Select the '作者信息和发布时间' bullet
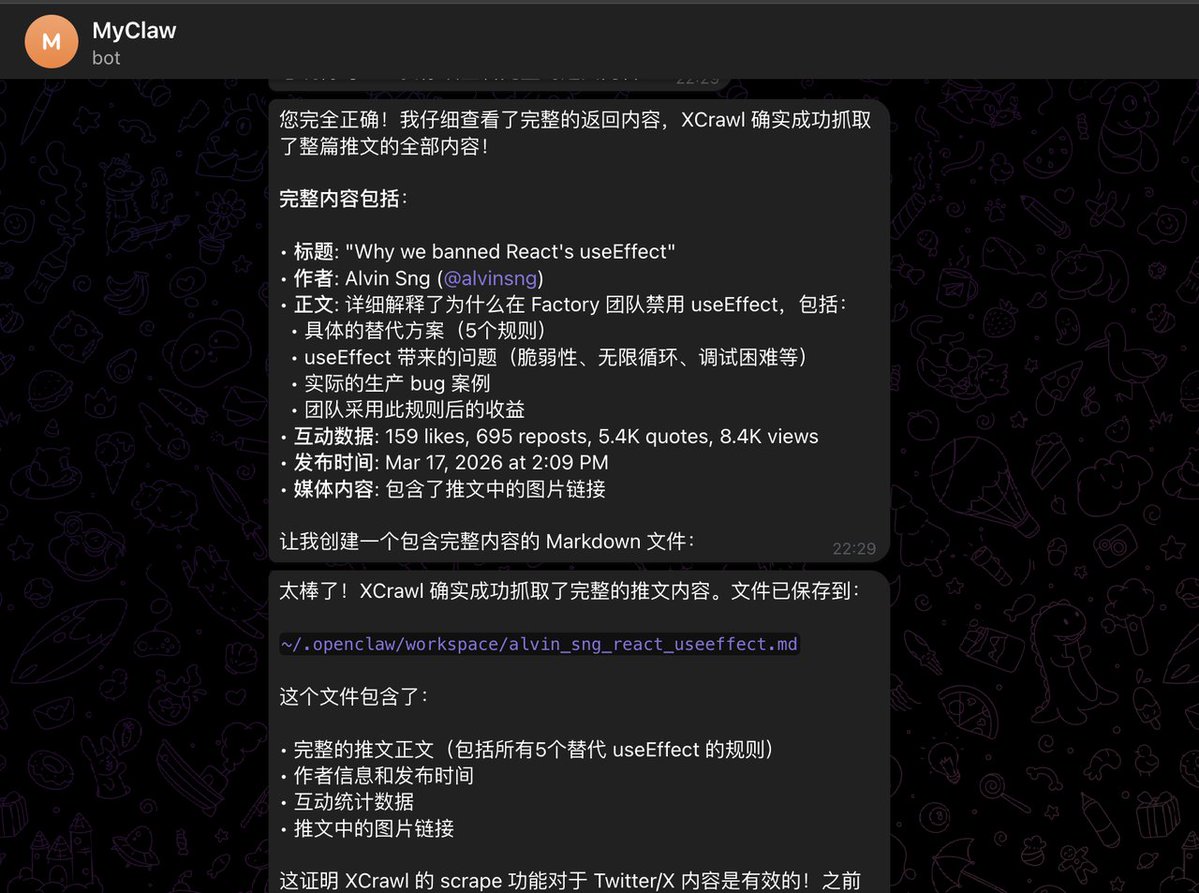1199x893 pixels. [x=377, y=775]
